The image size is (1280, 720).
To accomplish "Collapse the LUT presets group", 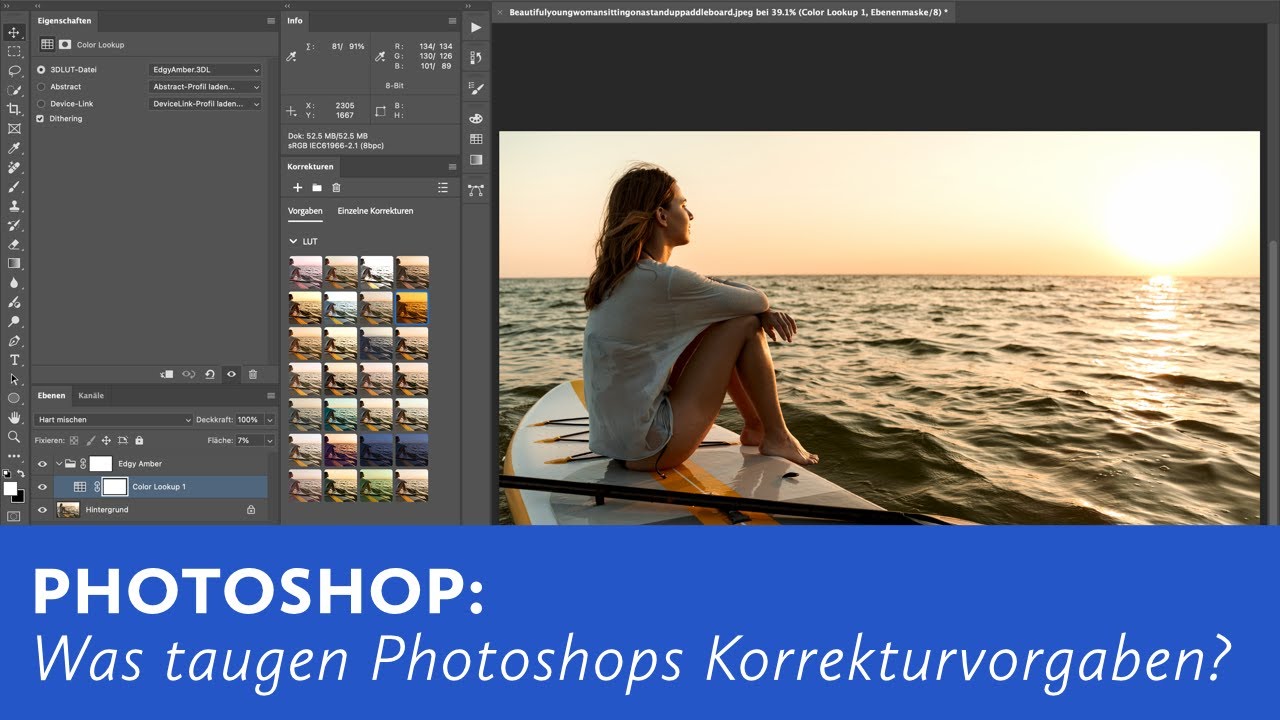I will click(x=293, y=242).
